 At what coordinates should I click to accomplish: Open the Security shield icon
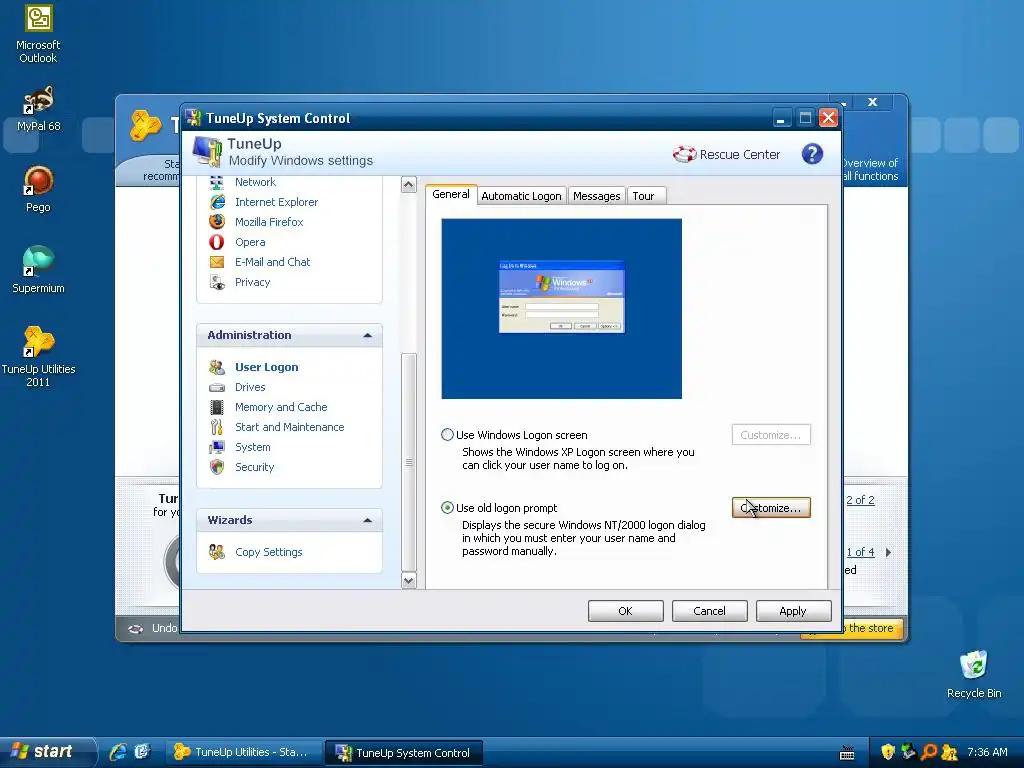[217, 467]
